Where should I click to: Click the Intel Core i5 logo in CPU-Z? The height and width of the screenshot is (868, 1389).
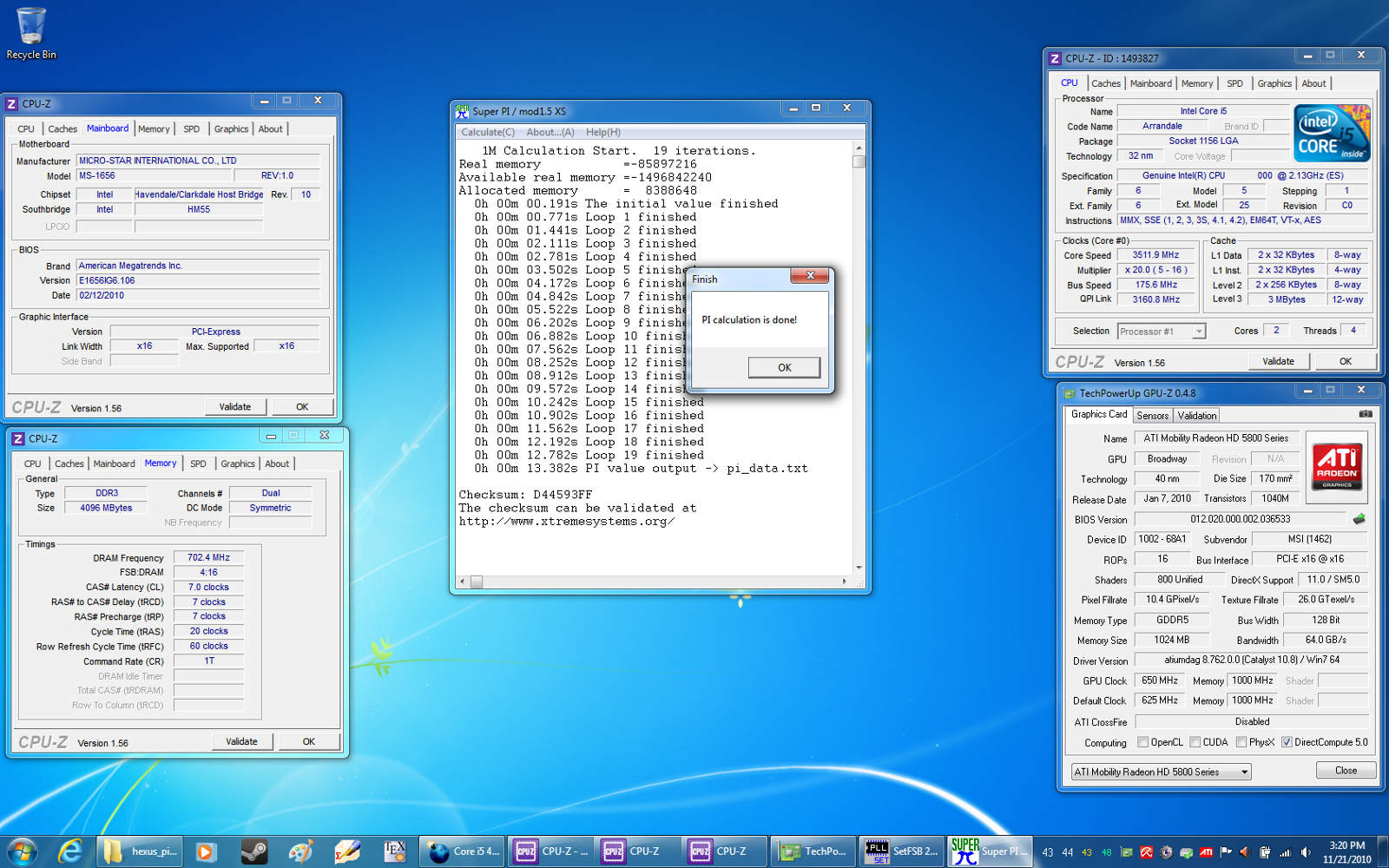pos(1333,133)
